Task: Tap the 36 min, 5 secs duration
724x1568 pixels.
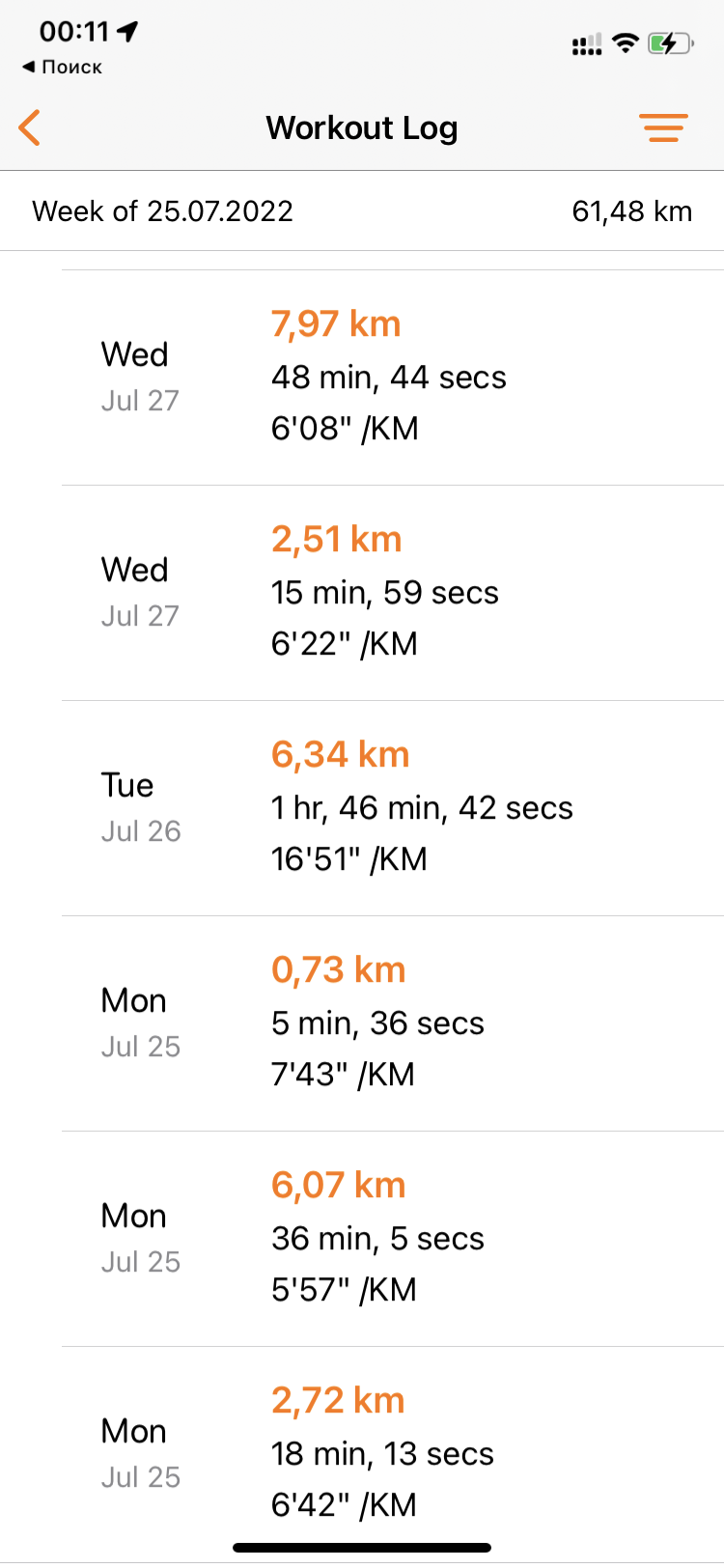Action: [x=377, y=1239]
